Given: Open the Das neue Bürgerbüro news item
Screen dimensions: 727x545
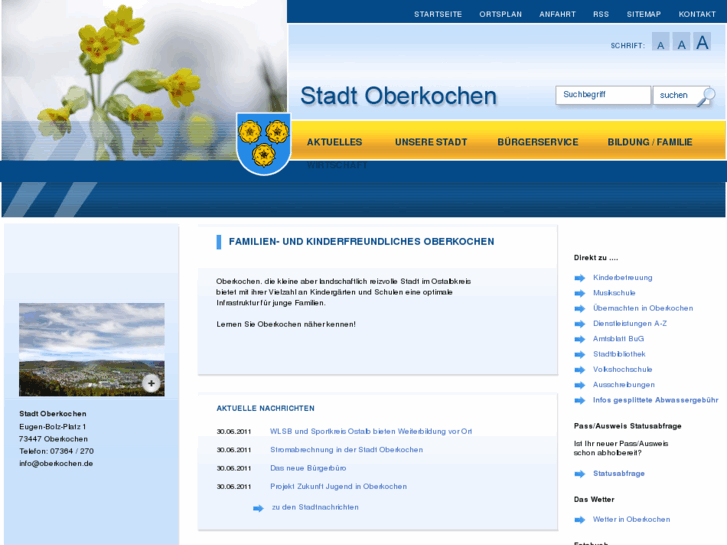Looking at the screenshot, I should point(308,468).
